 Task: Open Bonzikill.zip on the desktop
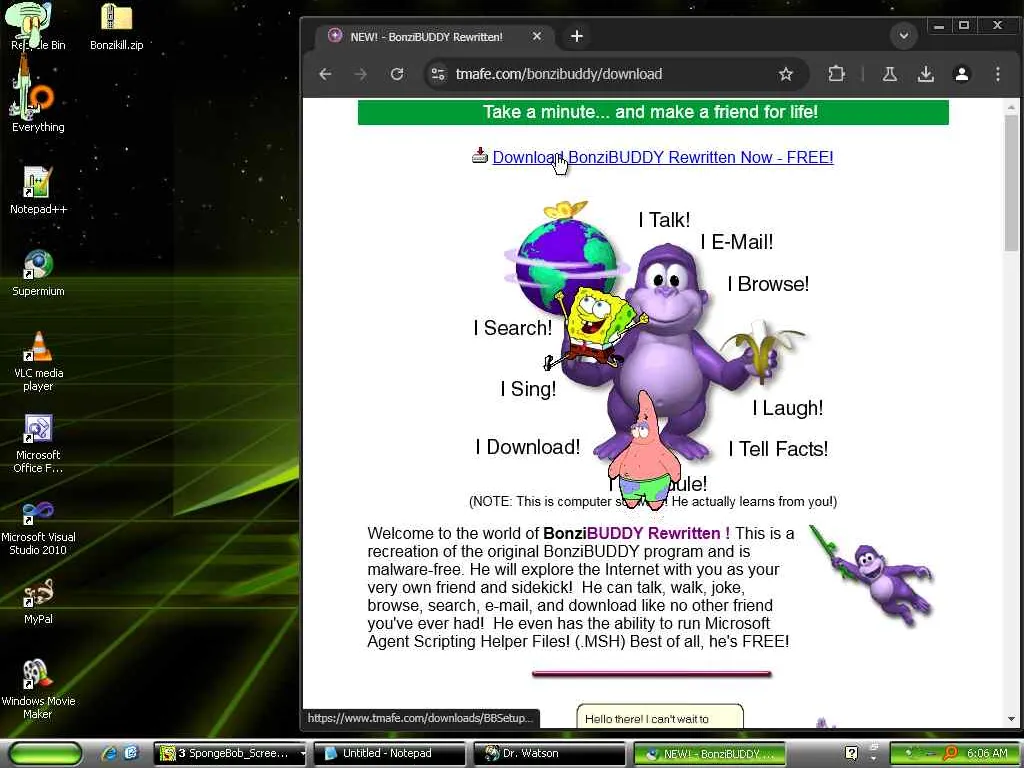click(116, 26)
